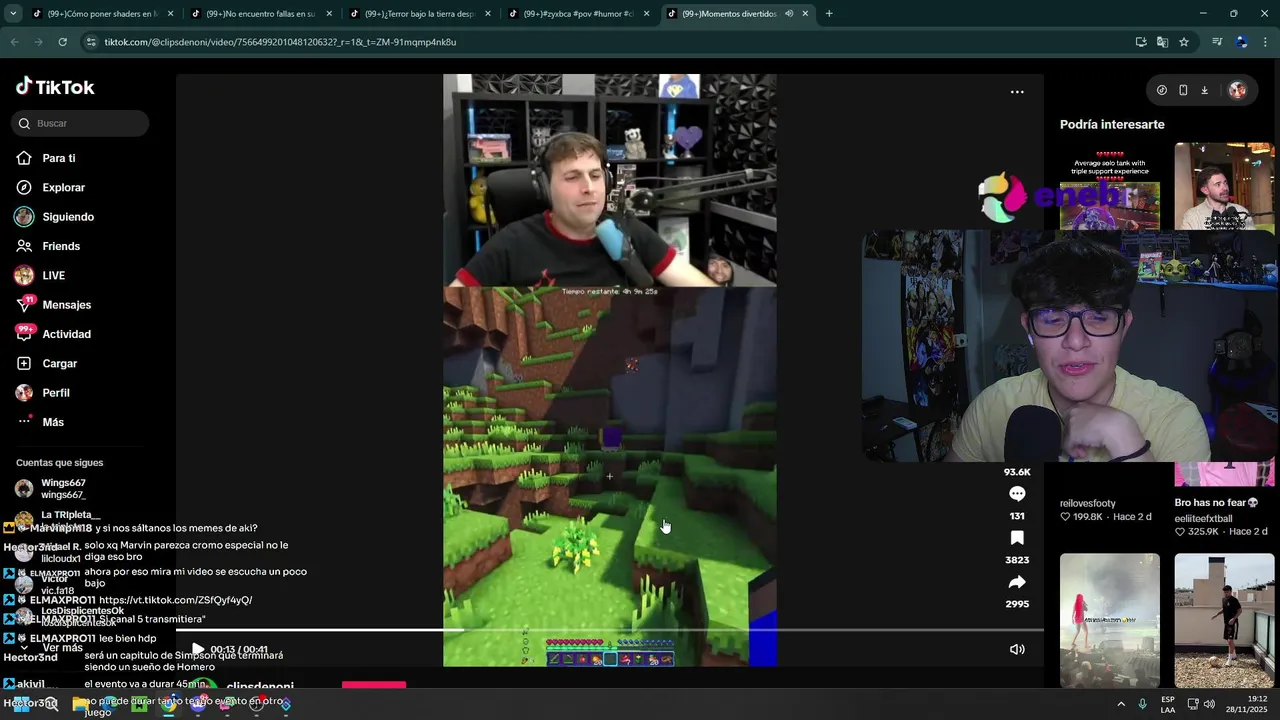Open File Explorer from the taskbar
The width and height of the screenshot is (1280, 720).
pyautogui.click(x=80, y=704)
